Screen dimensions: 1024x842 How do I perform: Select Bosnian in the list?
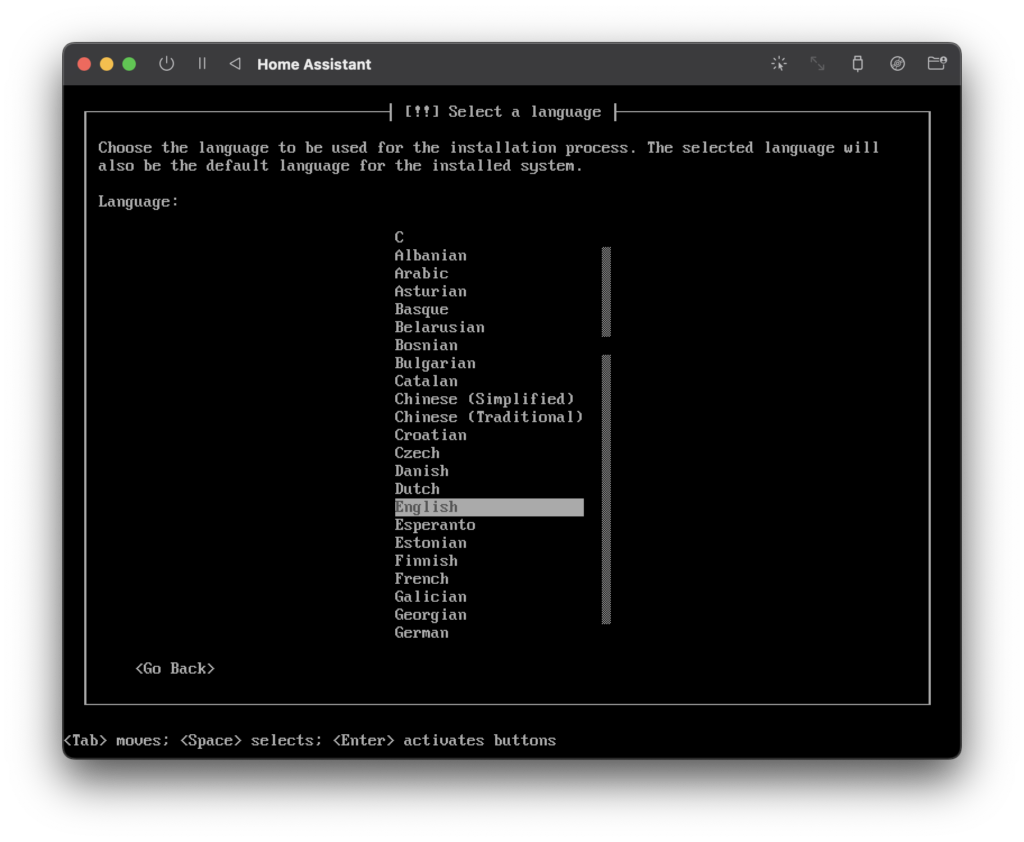coord(426,345)
